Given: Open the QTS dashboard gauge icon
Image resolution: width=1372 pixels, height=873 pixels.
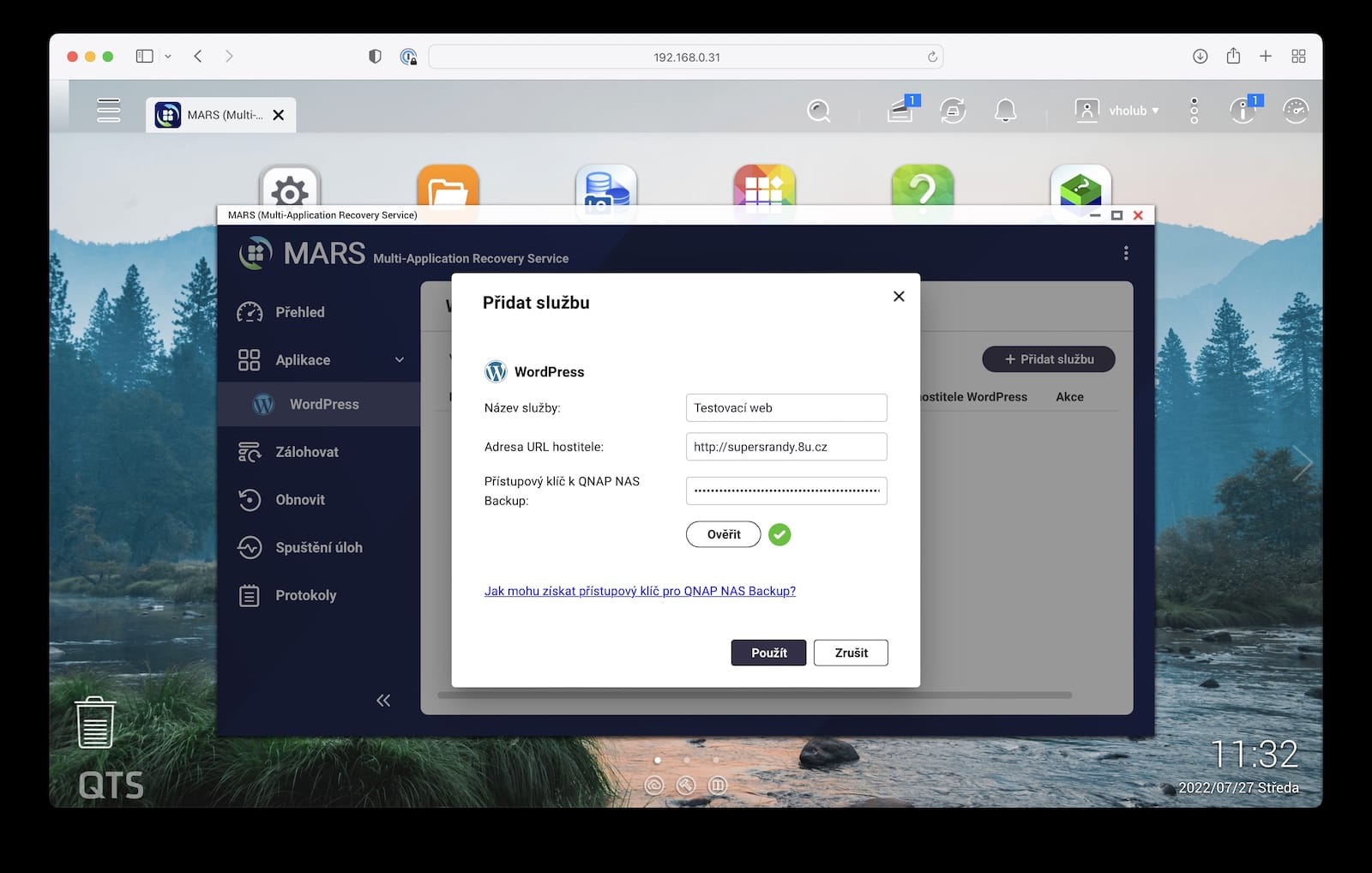Looking at the screenshot, I should click(1296, 111).
